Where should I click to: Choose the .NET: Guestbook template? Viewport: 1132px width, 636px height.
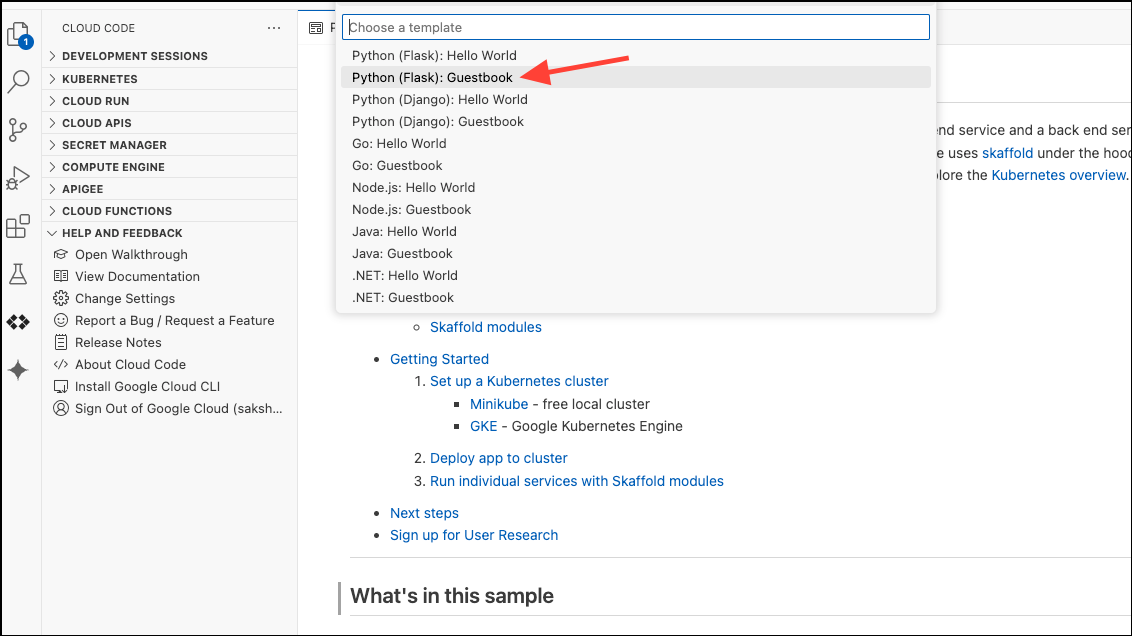(403, 297)
